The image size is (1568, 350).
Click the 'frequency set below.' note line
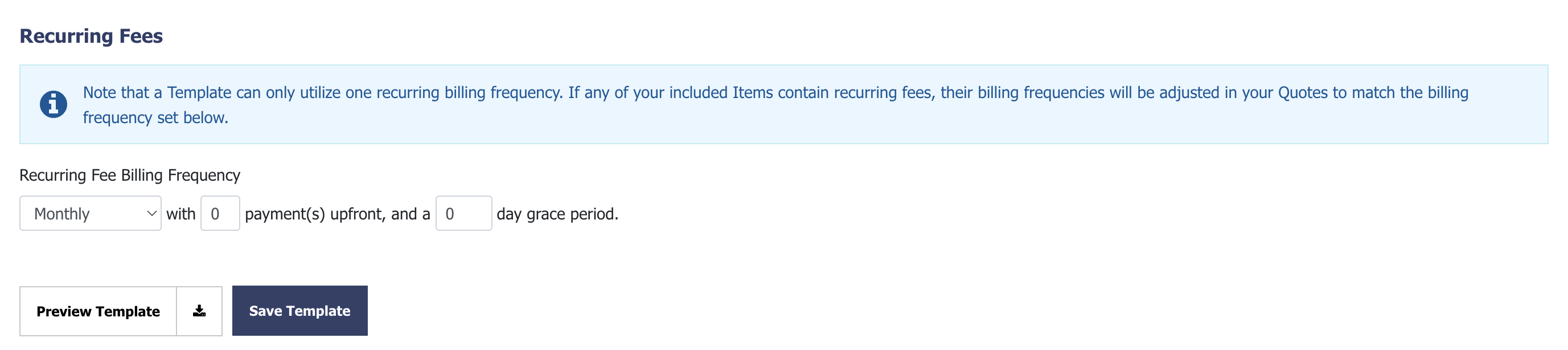[155, 117]
